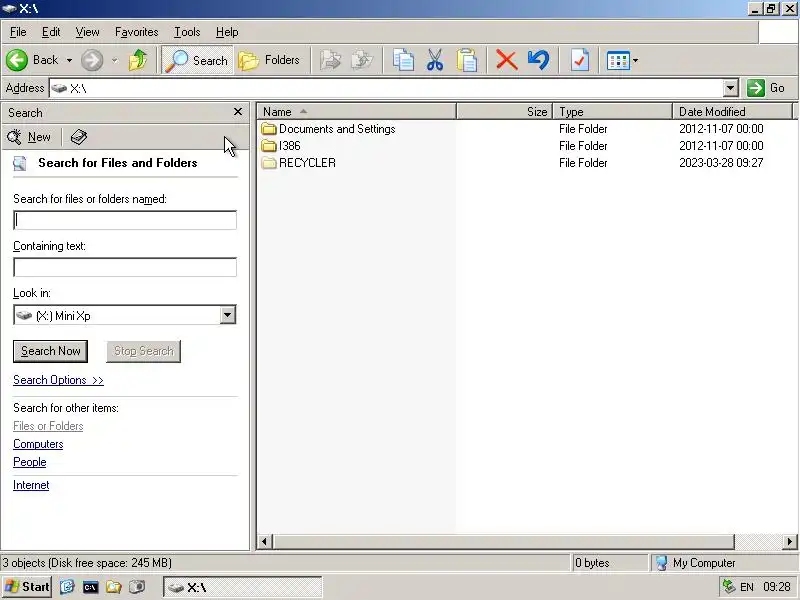Go up one folder level
This screenshot has height=600, width=800.
138,60
